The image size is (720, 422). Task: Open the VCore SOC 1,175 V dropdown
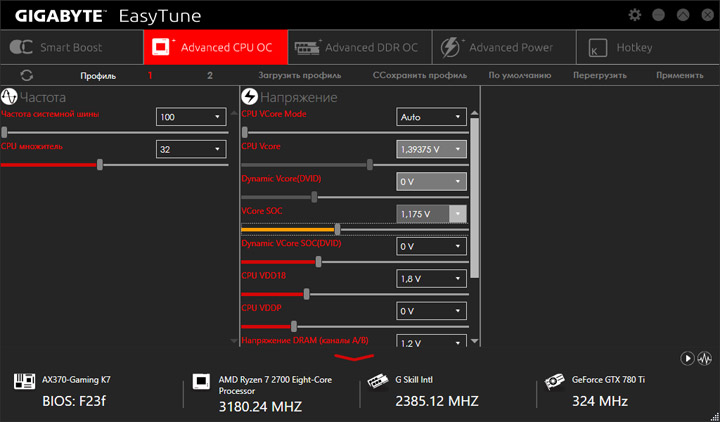coord(431,214)
